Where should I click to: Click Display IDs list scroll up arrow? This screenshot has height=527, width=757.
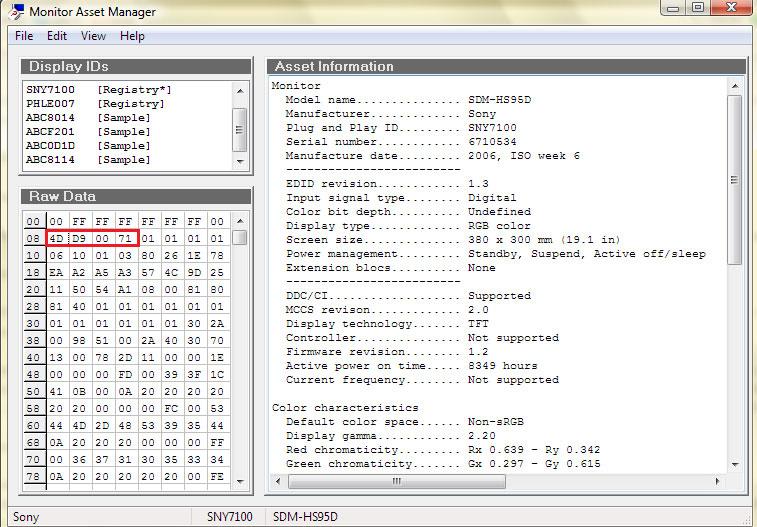point(240,91)
